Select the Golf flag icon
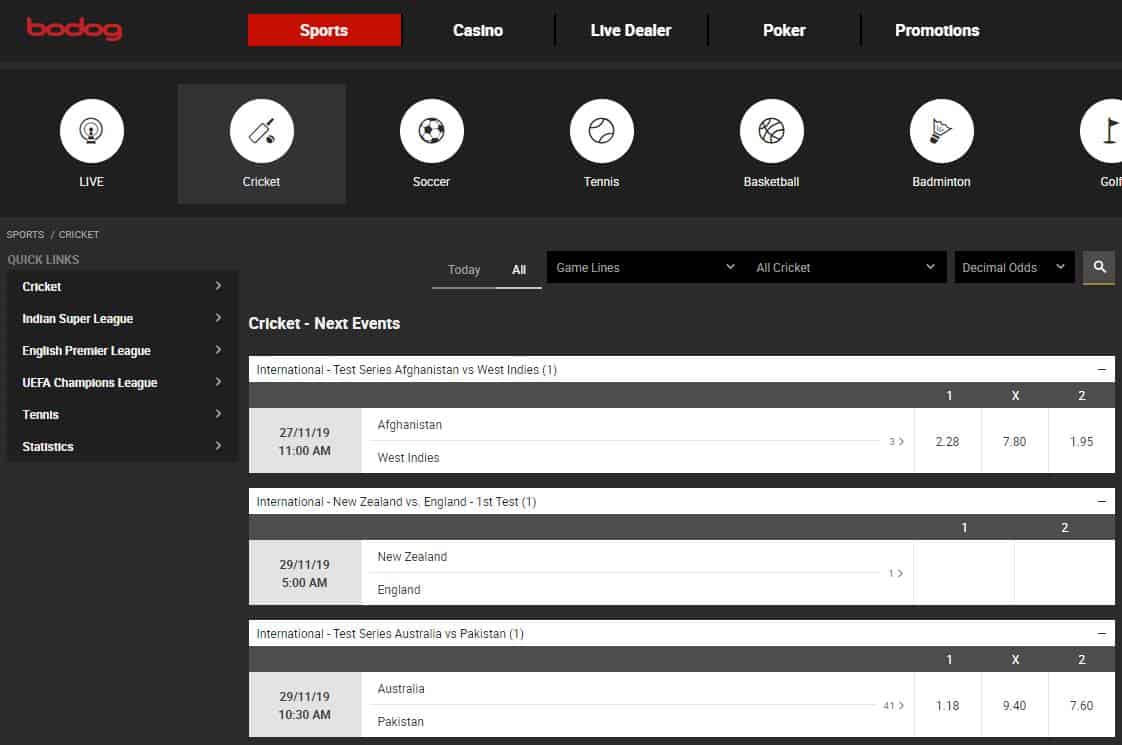Image resolution: width=1122 pixels, height=745 pixels. point(1103,131)
